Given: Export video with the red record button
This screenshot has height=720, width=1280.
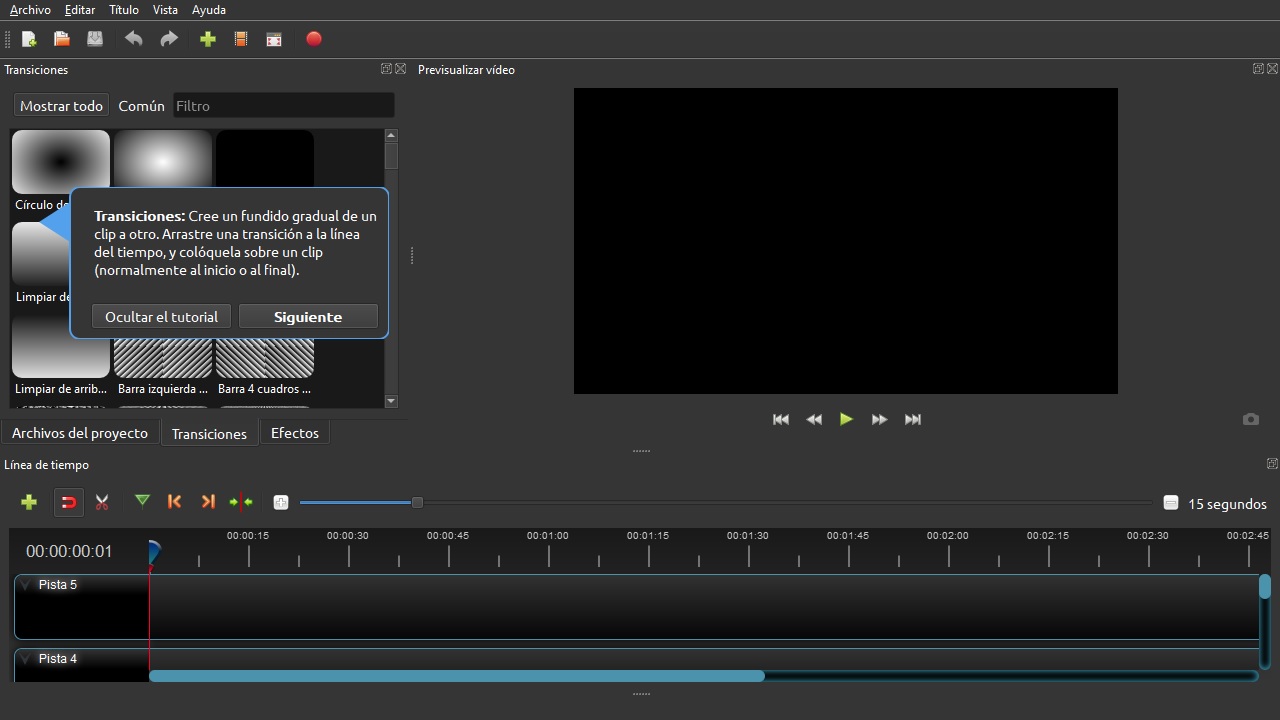Looking at the screenshot, I should (x=314, y=39).
